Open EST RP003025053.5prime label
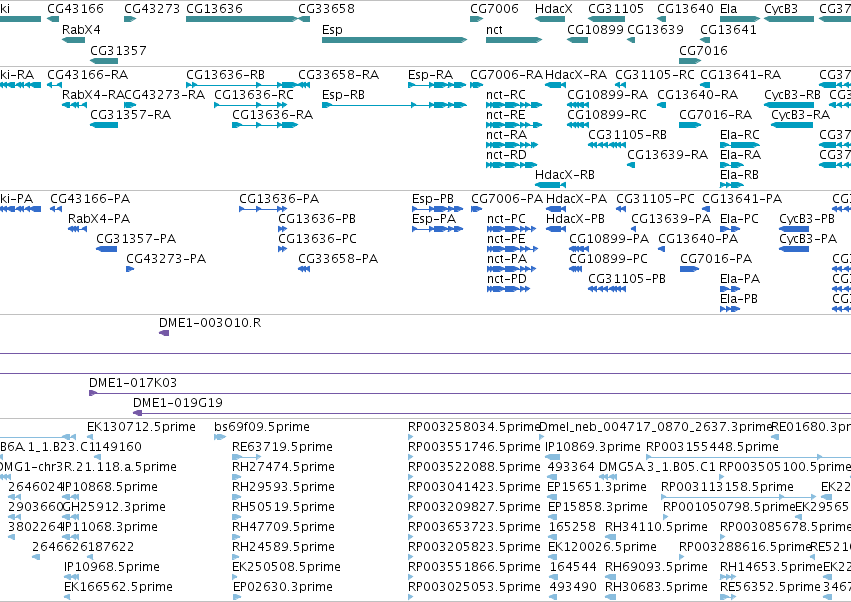Screen dimensions: 851x602 point(474,587)
